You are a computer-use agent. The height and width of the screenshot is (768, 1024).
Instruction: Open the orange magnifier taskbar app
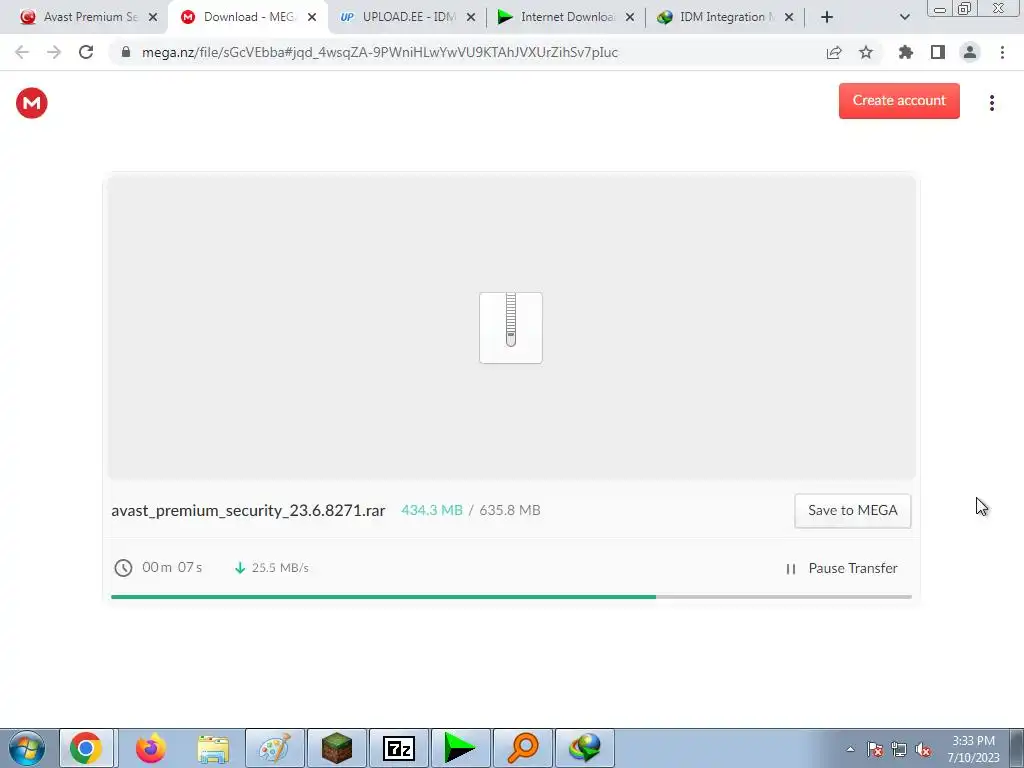(522, 748)
